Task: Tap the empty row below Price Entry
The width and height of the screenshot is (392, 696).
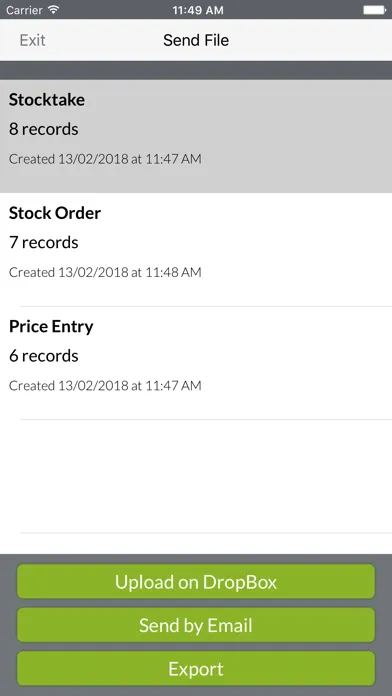Action: 196,476
